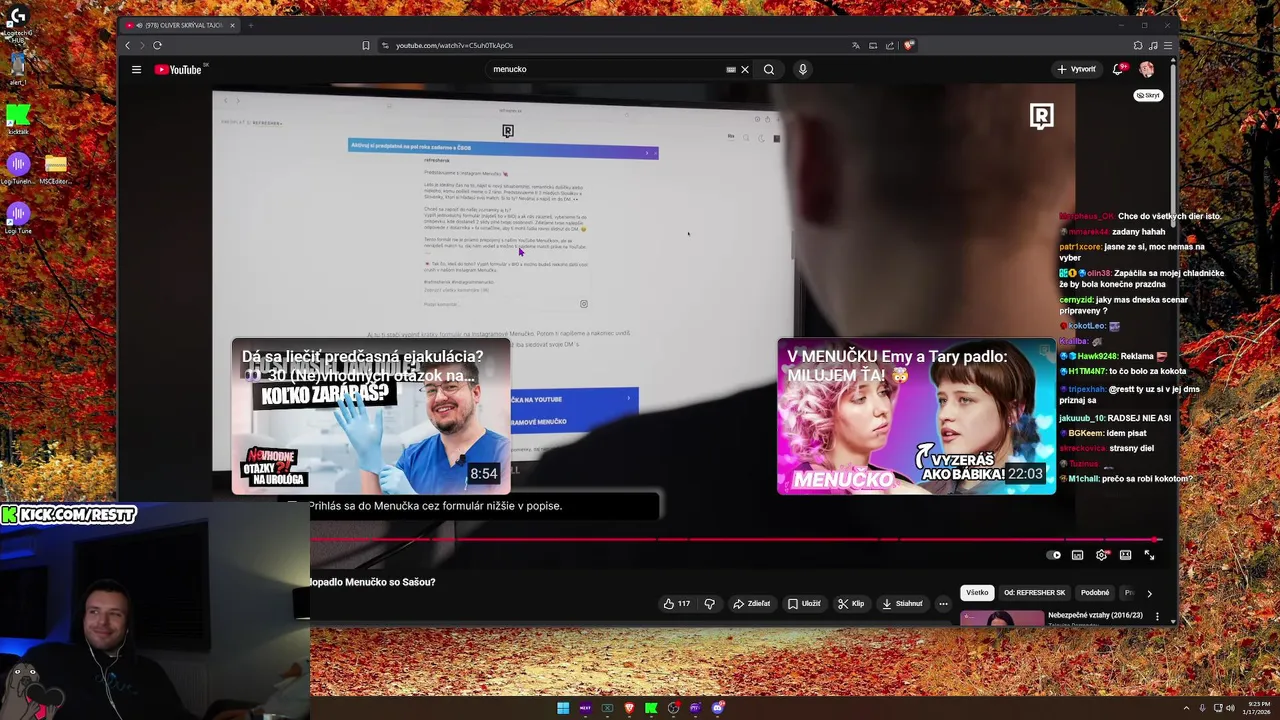This screenshot has height=720, width=1280.
Task: Select the Od: REFRESHER SK chip
Action: pyautogui.click(x=1035, y=592)
